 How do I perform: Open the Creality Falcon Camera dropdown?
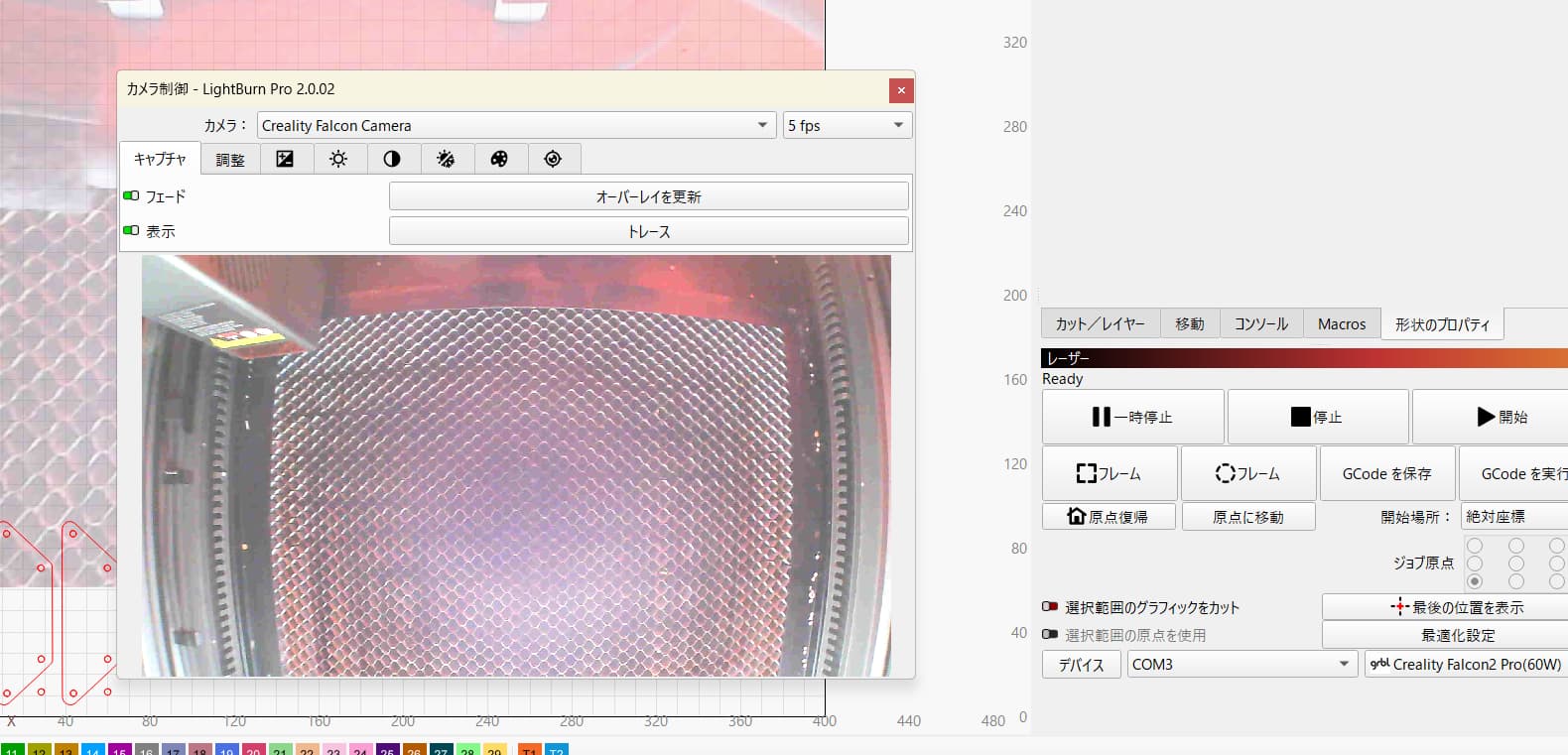pos(515,126)
